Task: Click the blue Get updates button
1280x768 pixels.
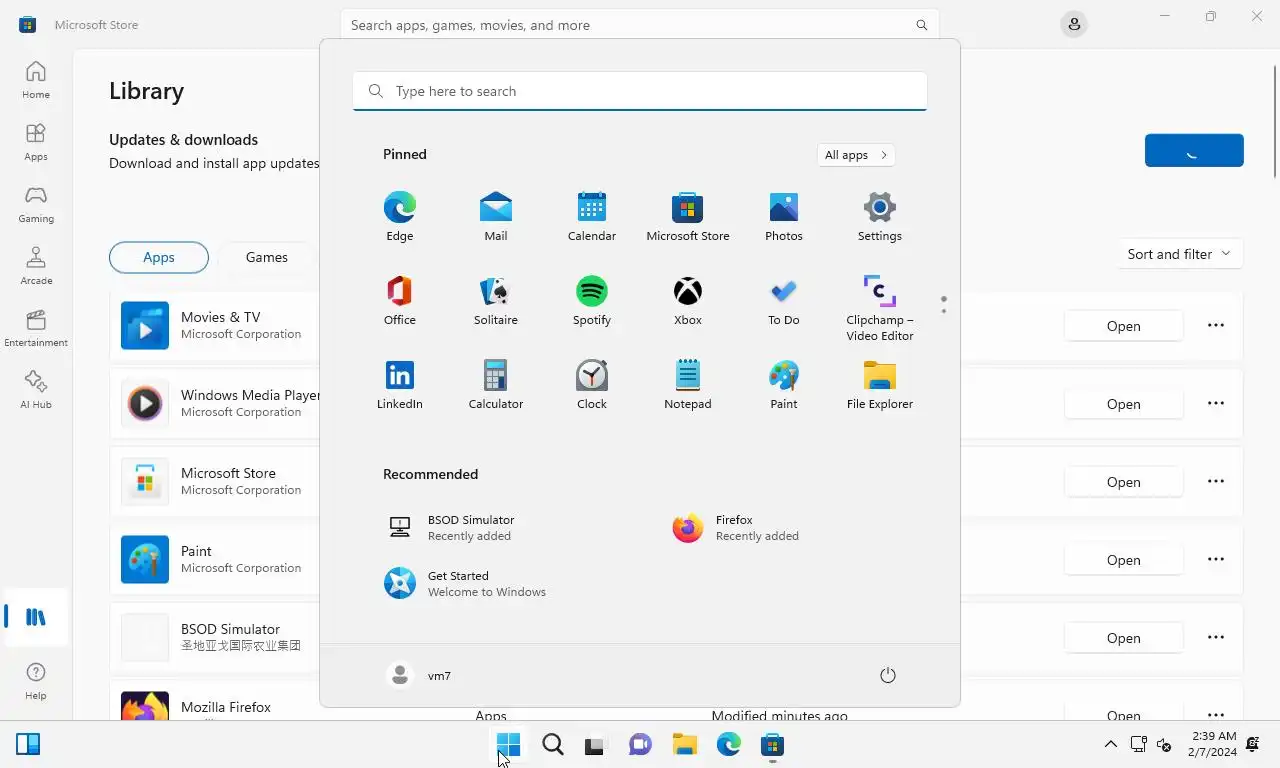Action: click(x=1194, y=150)
